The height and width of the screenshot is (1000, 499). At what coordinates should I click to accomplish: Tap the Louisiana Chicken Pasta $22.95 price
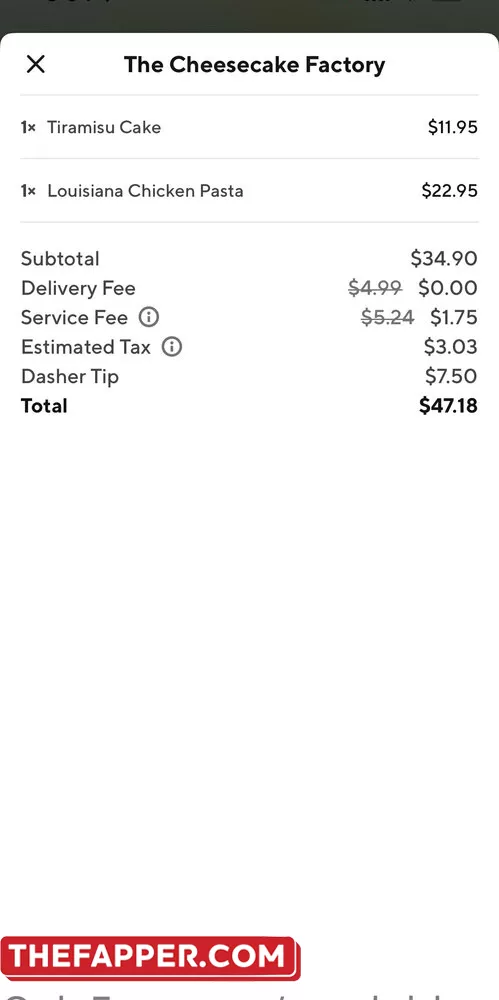pos(449,191)
